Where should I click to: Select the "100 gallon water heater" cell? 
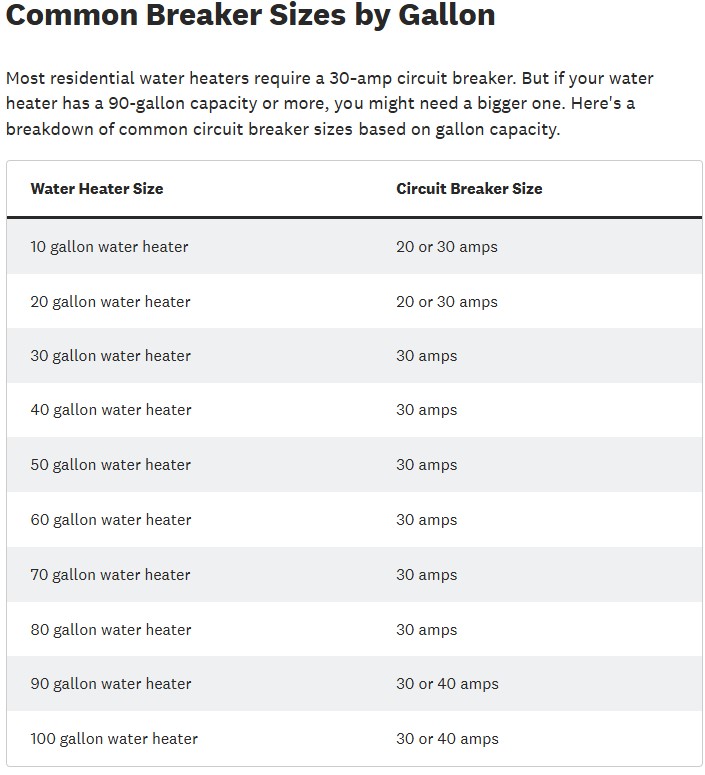(x=114, y=739)
